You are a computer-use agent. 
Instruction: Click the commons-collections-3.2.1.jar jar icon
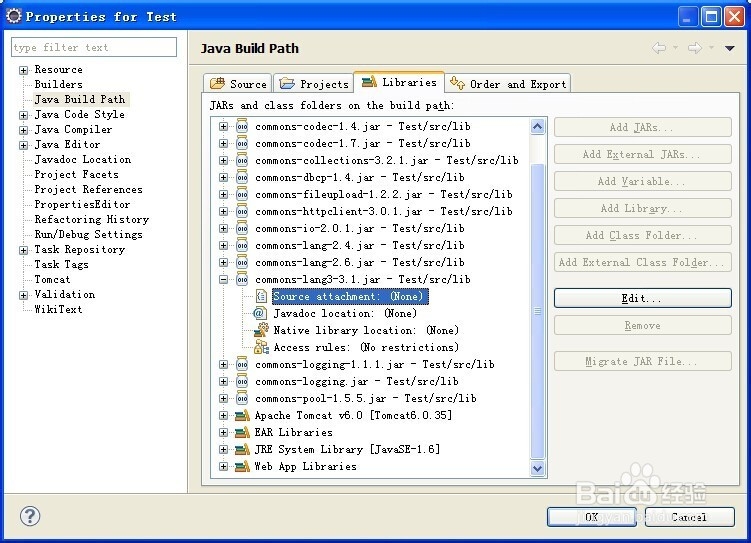[x=242, y=160]
